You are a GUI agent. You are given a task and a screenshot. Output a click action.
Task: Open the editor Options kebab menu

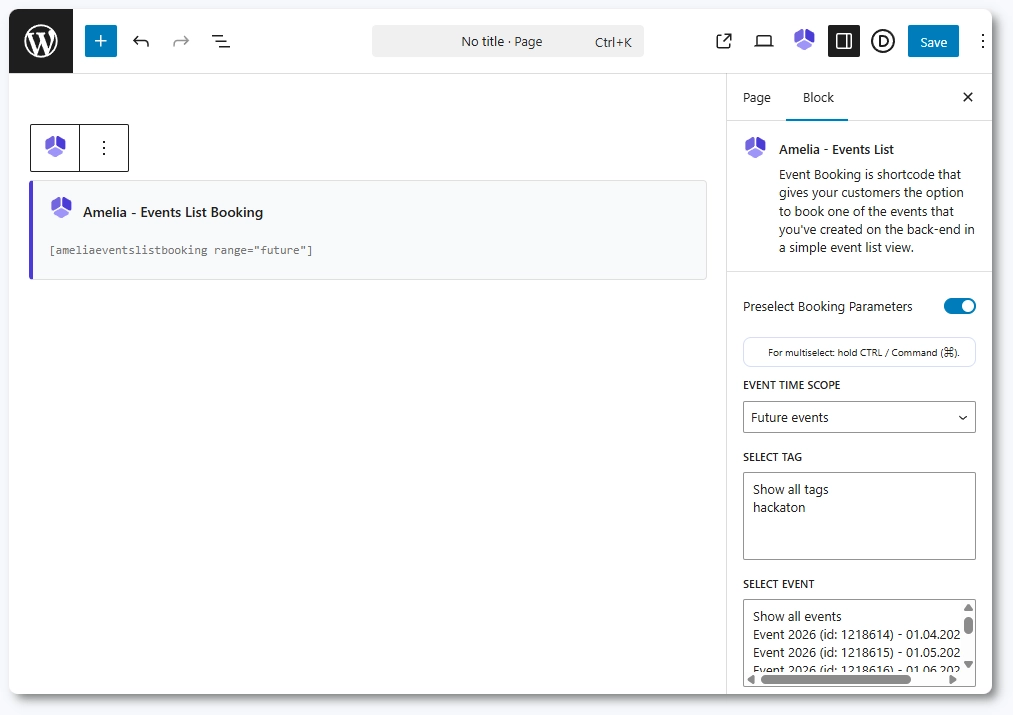[x=982, y=42]
